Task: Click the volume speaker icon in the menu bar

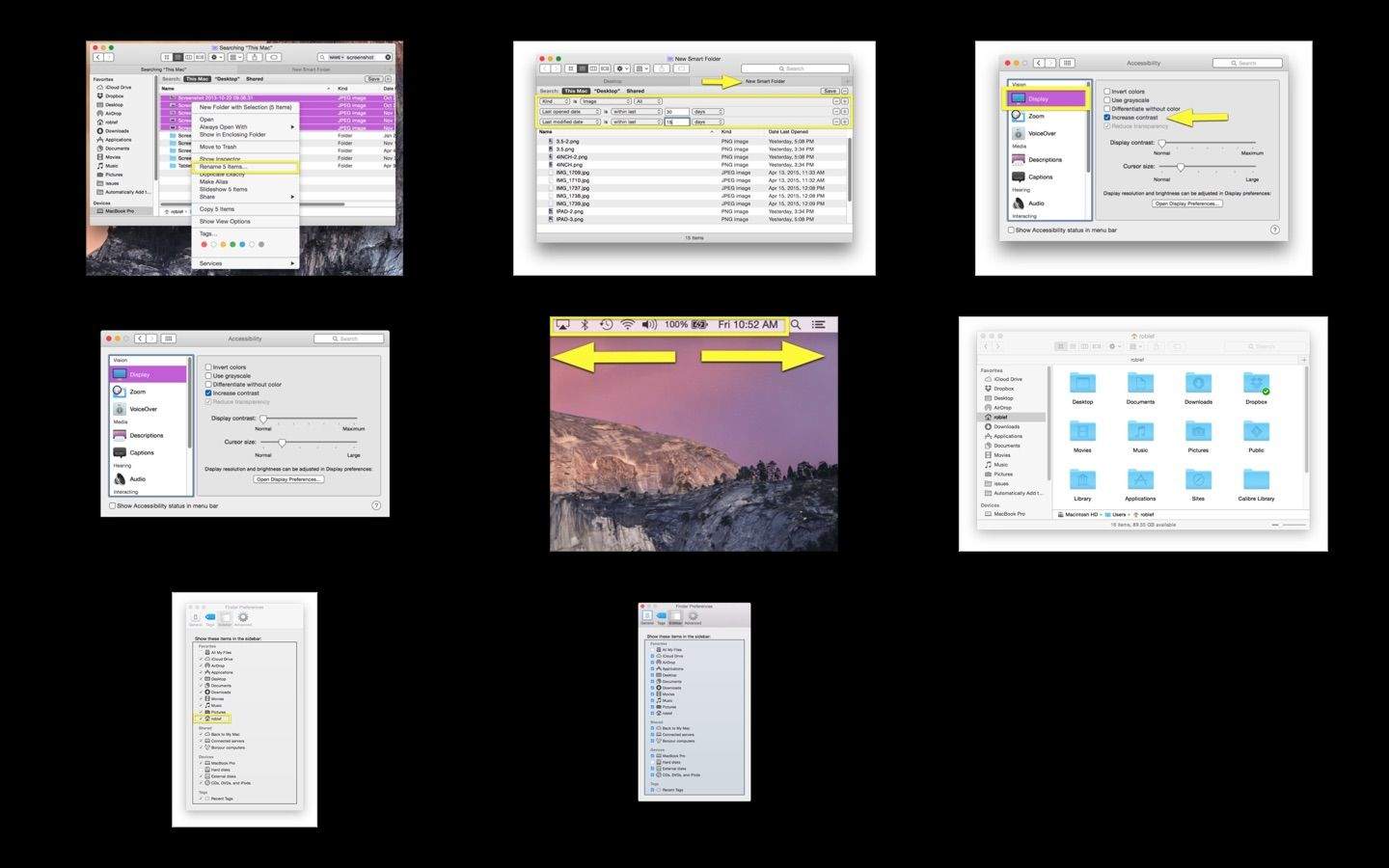Action: tap(649, 325)
